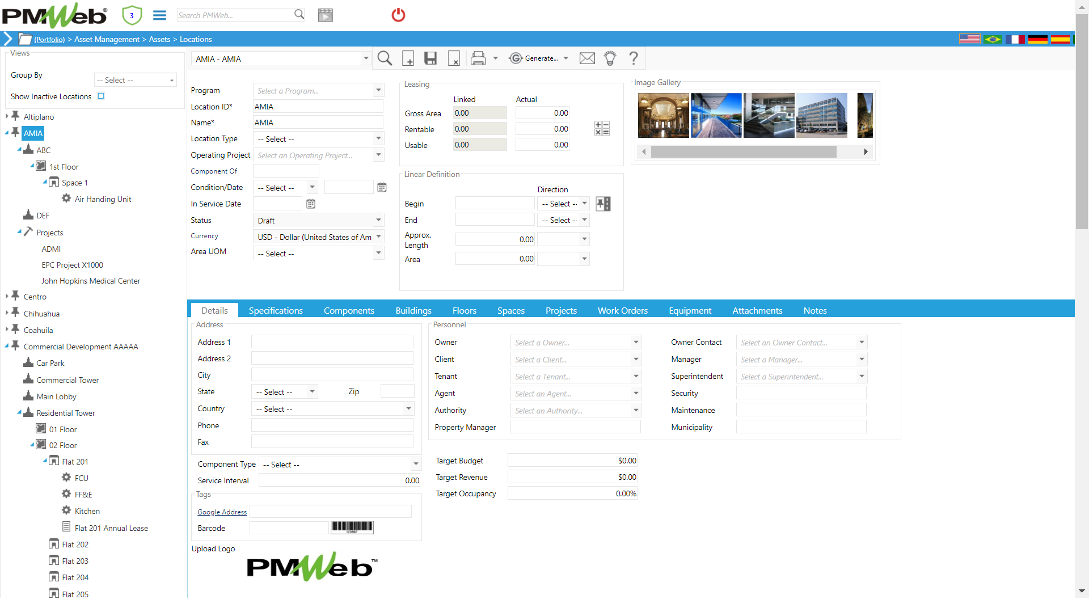Open help question mark icon
This screenshot has height=600, width=1089.
click(633, 58)
